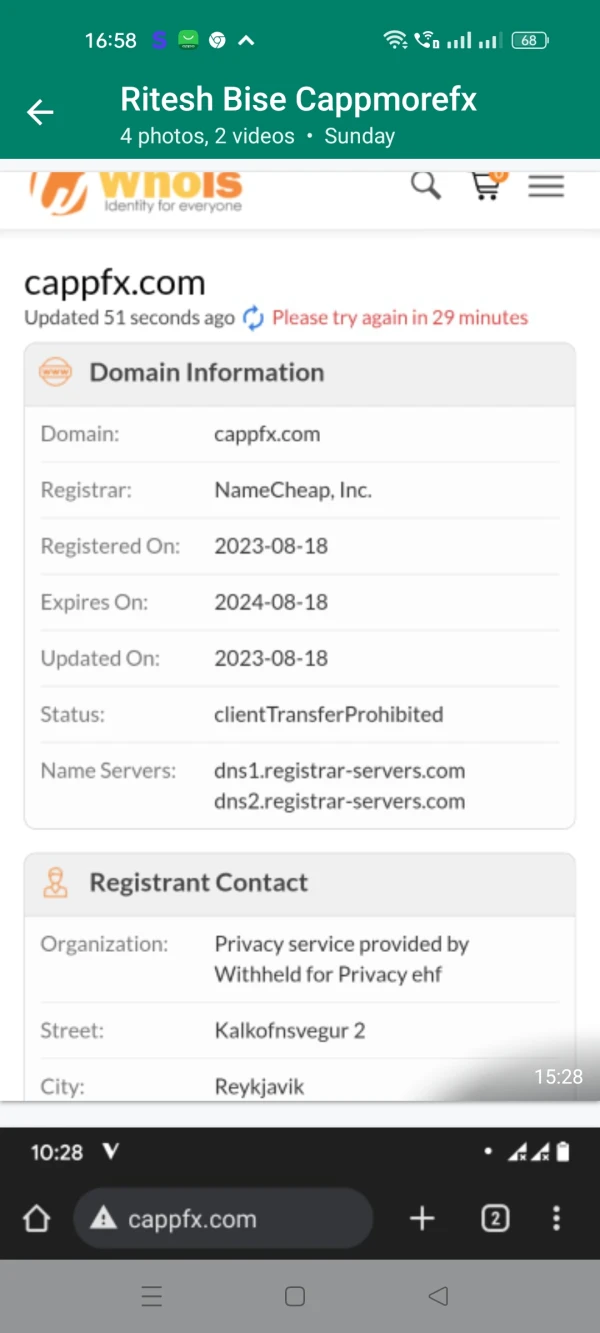Image resolution: width=600 pixels, height=1333 pixels.
Task: Tap the back arrow in the green header
Action: click(x=40, y=113)
